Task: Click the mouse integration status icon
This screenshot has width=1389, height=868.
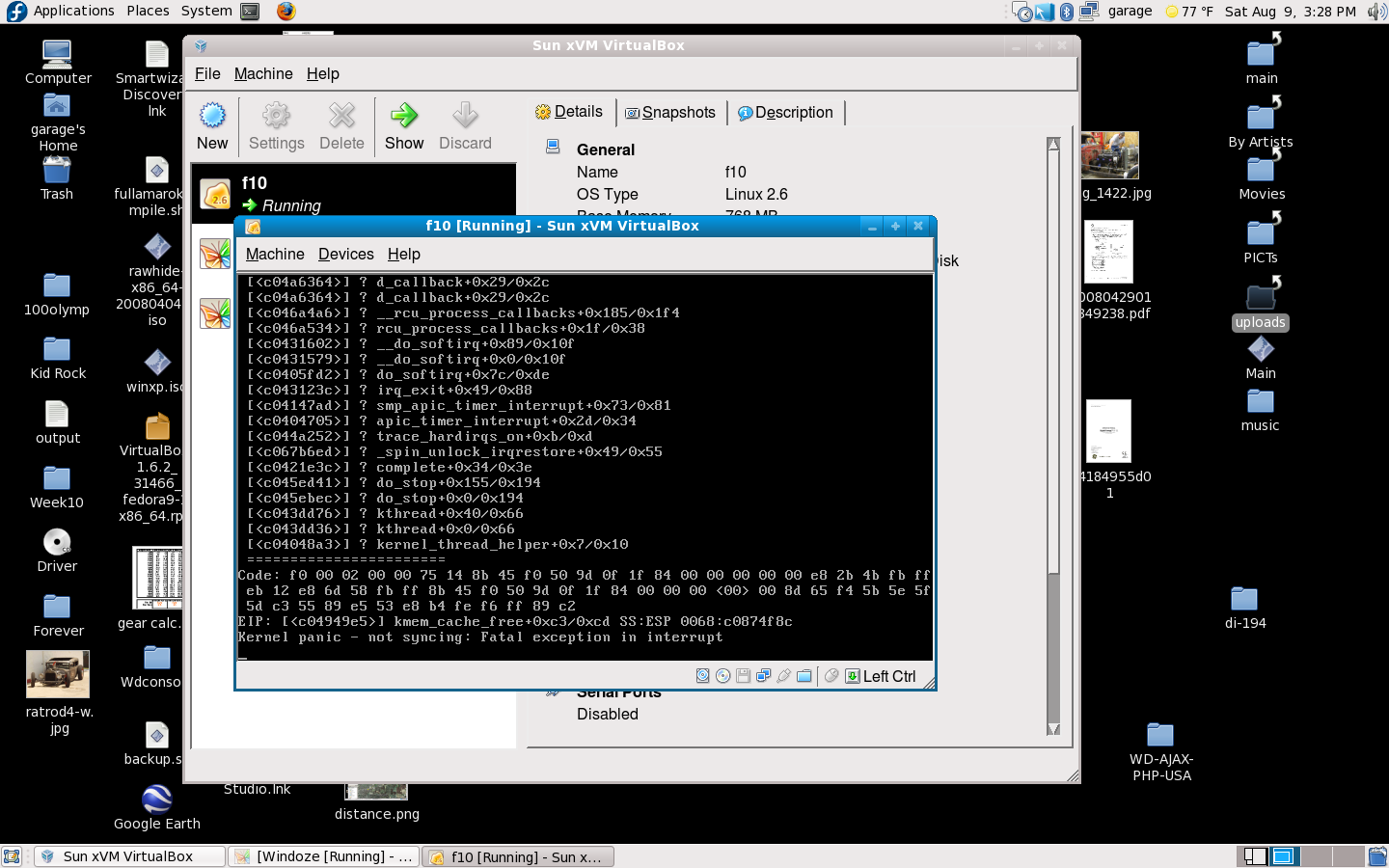Action: [831, 676]
